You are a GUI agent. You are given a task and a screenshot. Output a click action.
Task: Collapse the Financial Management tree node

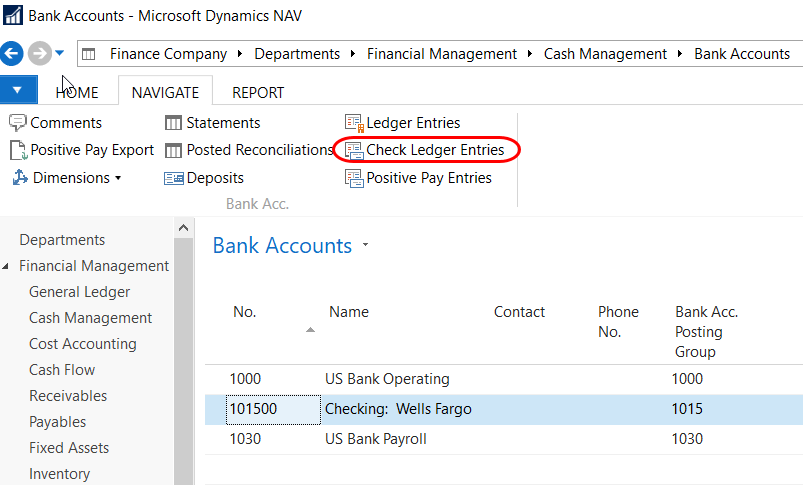click(x=7, y=267)
